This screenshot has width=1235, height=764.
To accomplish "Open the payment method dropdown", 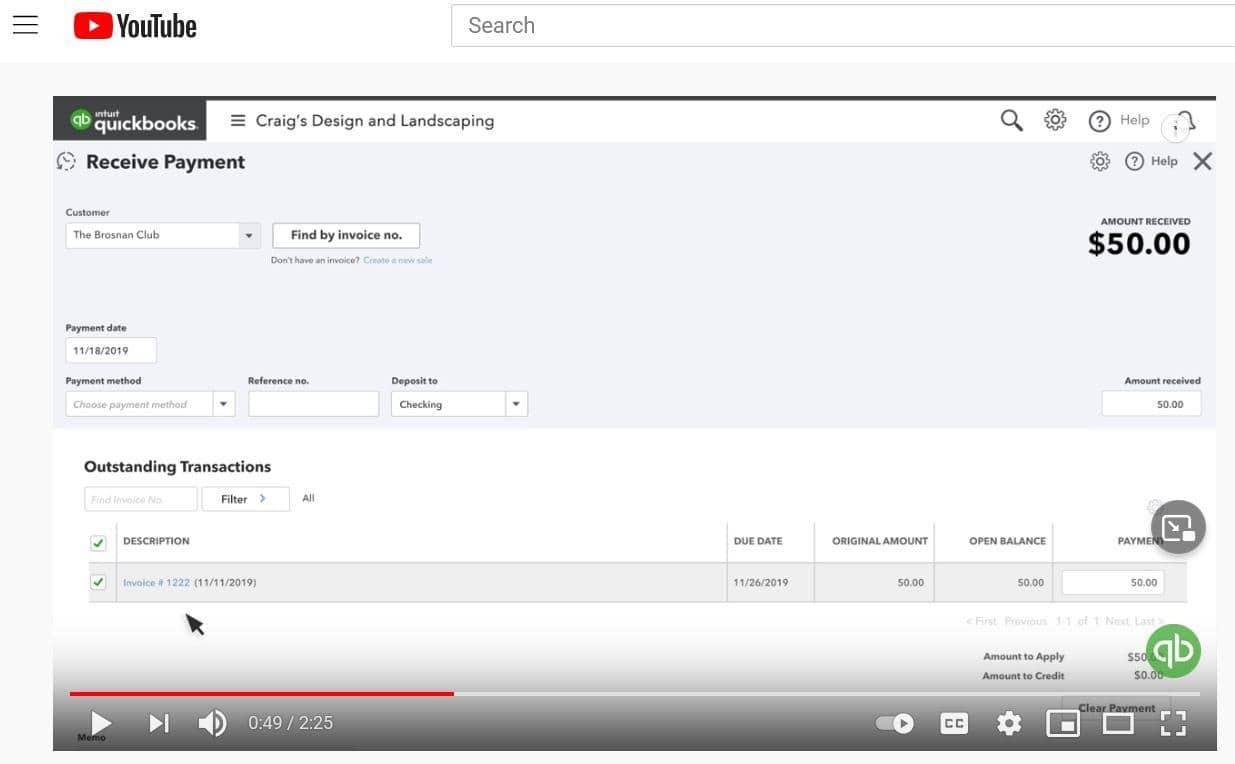I will coord(224,405).
